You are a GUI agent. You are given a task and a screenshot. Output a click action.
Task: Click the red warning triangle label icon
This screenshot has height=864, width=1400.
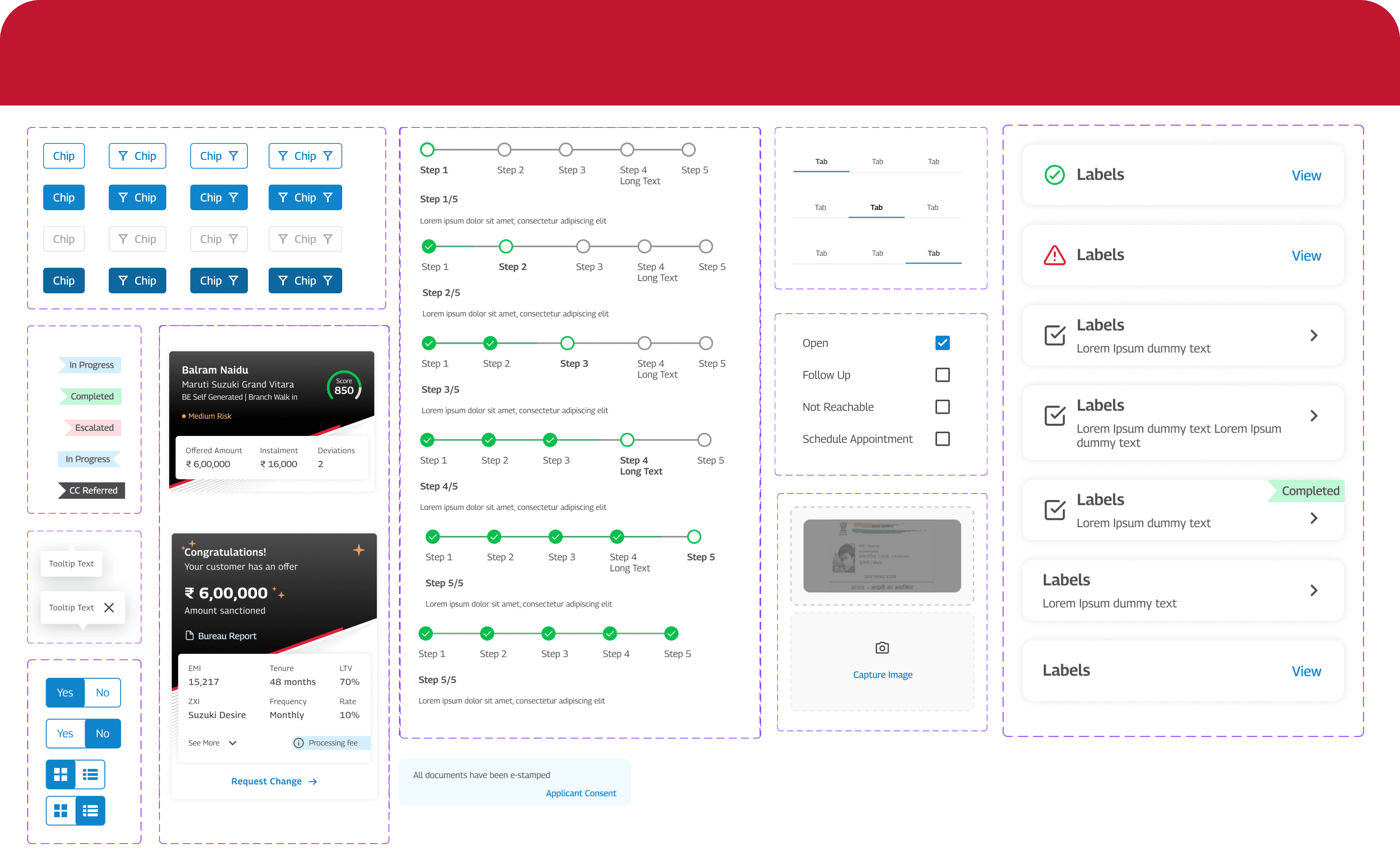(1054, 255)
